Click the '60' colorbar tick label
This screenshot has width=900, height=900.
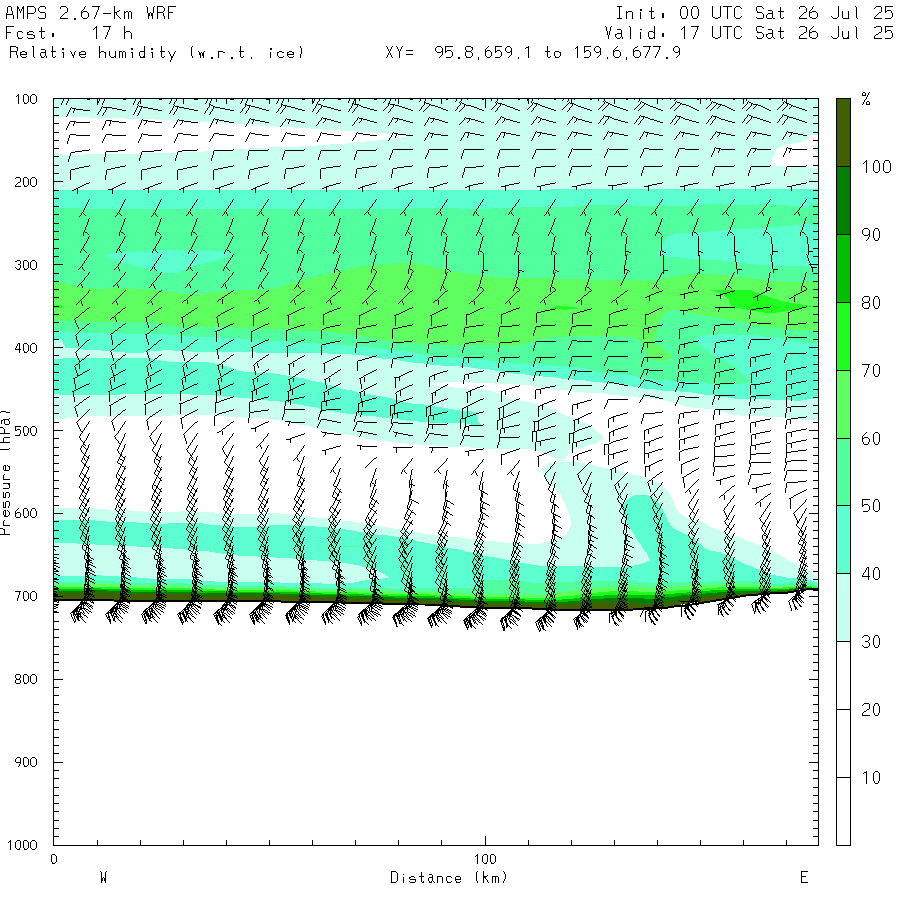tap(871, 439)
